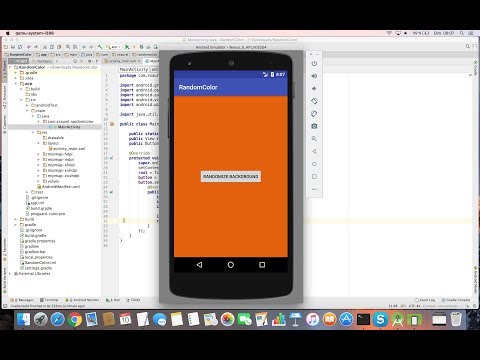Switch to the Project view tab
Image resolution: width=480 pixels, height=360 pixels.
(19, 61)
